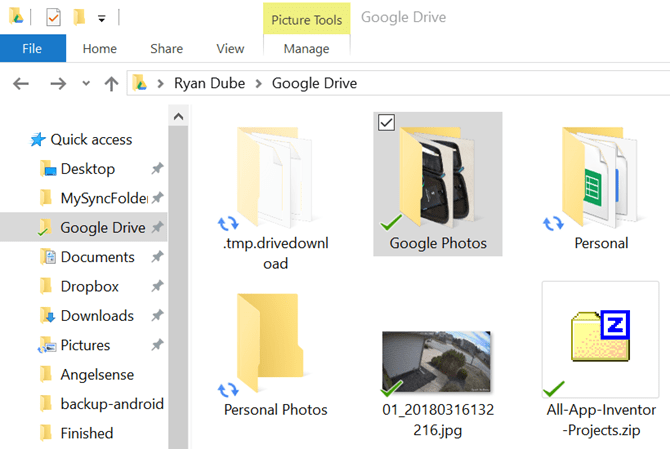Click the Back navigation arrow
The width and height of the screenshot is (670, 449).
pos(21,84)
